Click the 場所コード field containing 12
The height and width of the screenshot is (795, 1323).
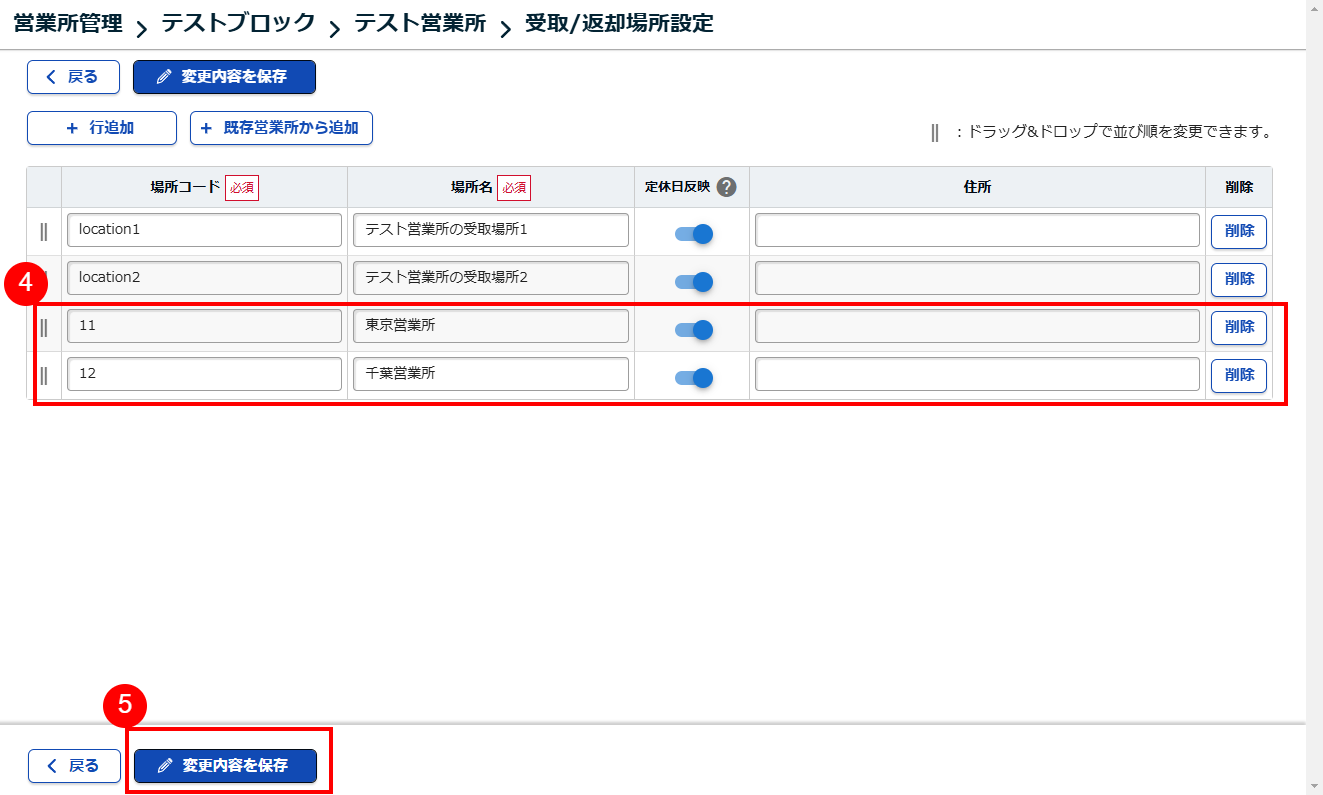tap(204, 374)
